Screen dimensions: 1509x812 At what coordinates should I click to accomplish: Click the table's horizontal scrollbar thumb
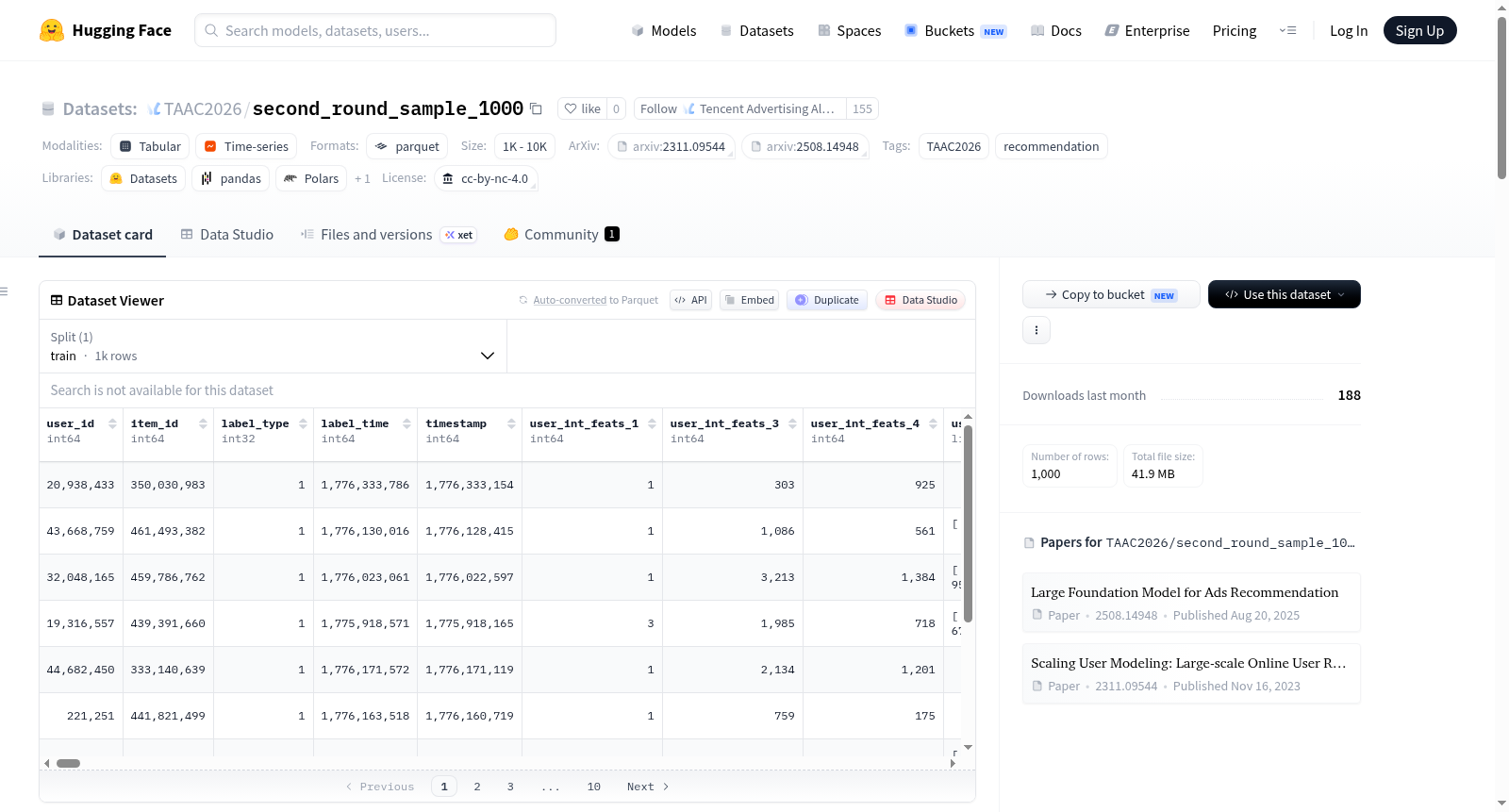pyautogui.click(x=68, y=763)
